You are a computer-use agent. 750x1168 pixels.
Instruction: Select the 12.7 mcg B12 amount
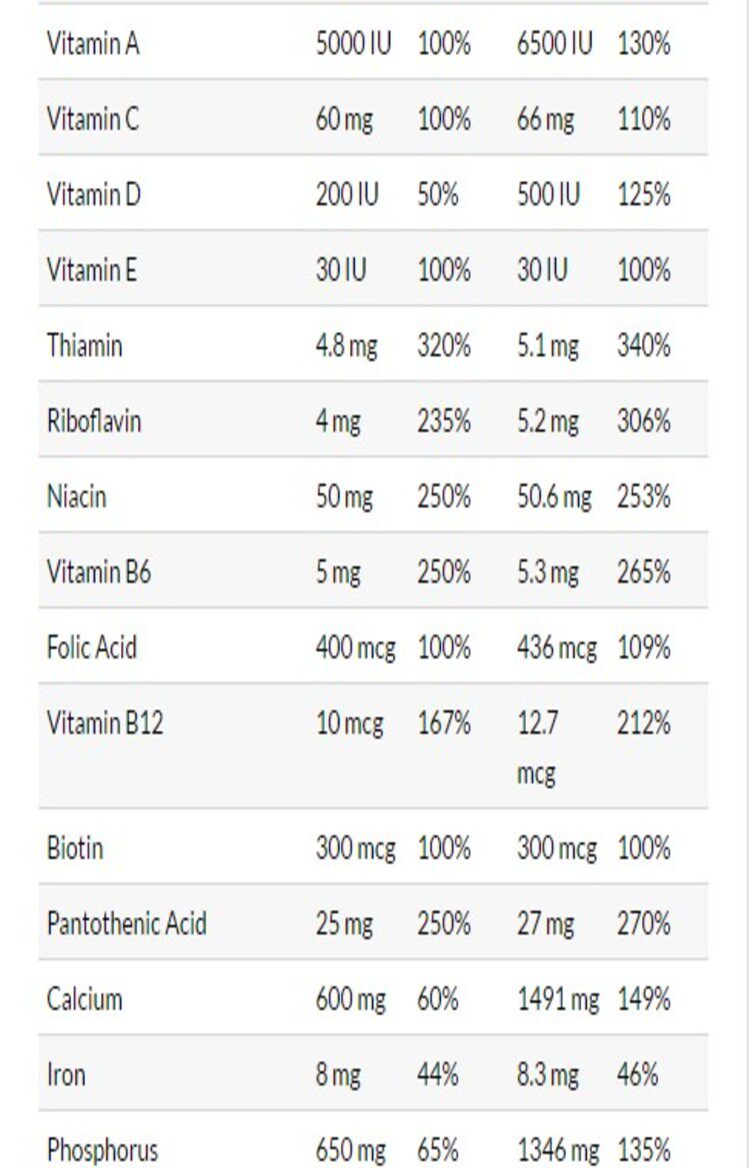[x=537, y=747]
